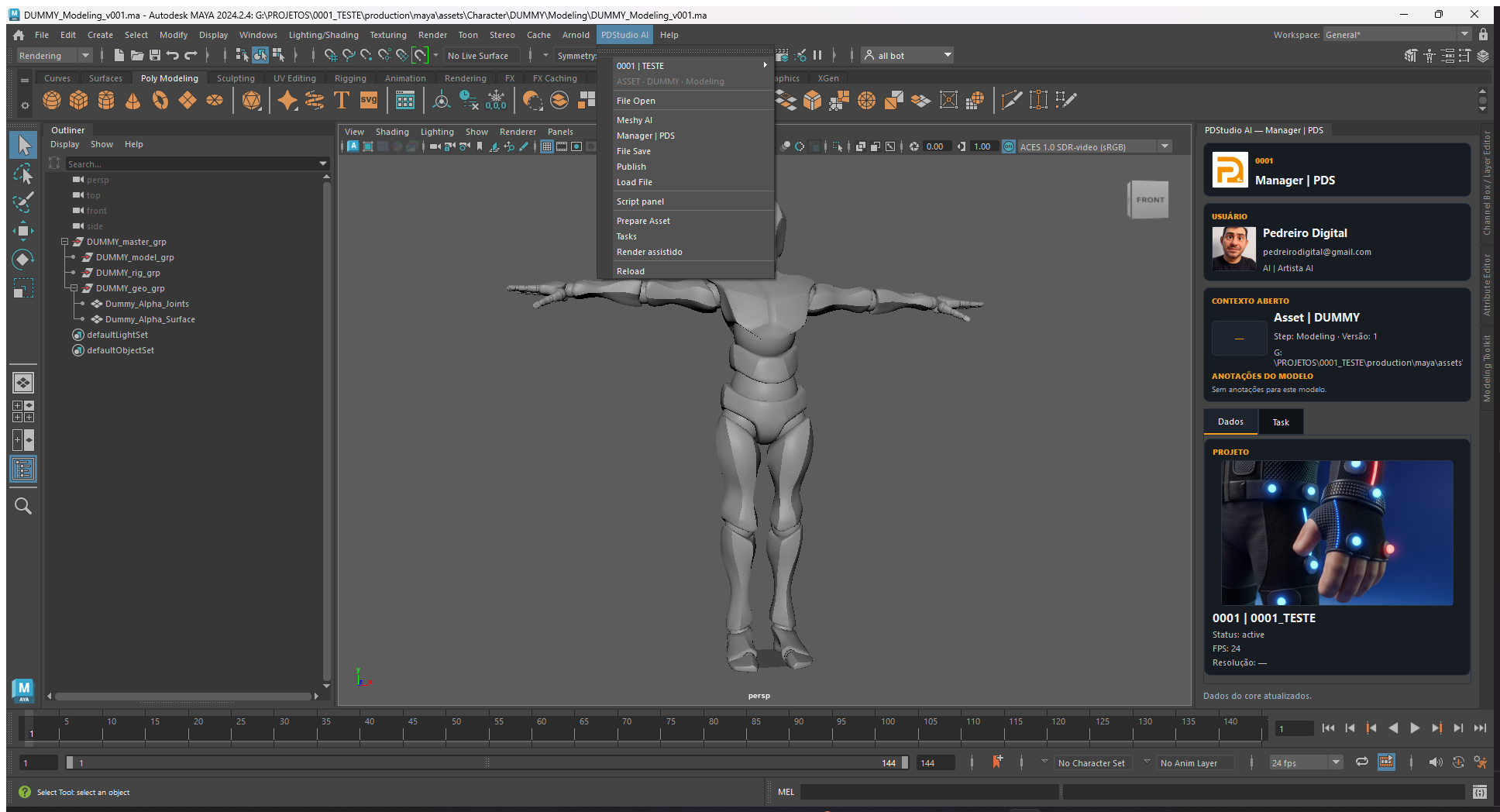Image resolution: width=1500 pixels, height=812 pixels.
Task: Add a polygon cone from the shelf
Action: tap(133, 101)
